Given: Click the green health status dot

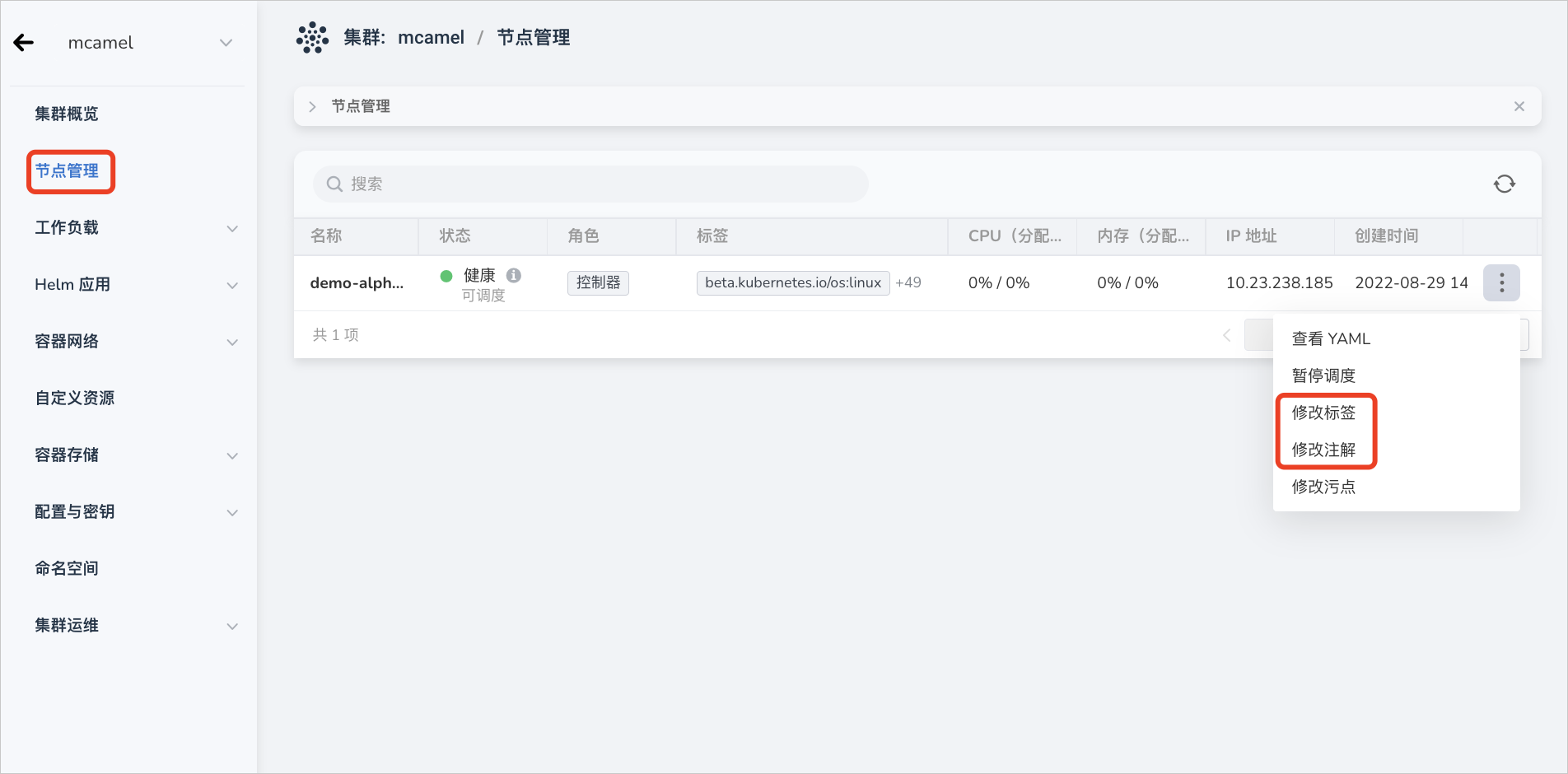Looking at the screenshot, I should (446, 276).
